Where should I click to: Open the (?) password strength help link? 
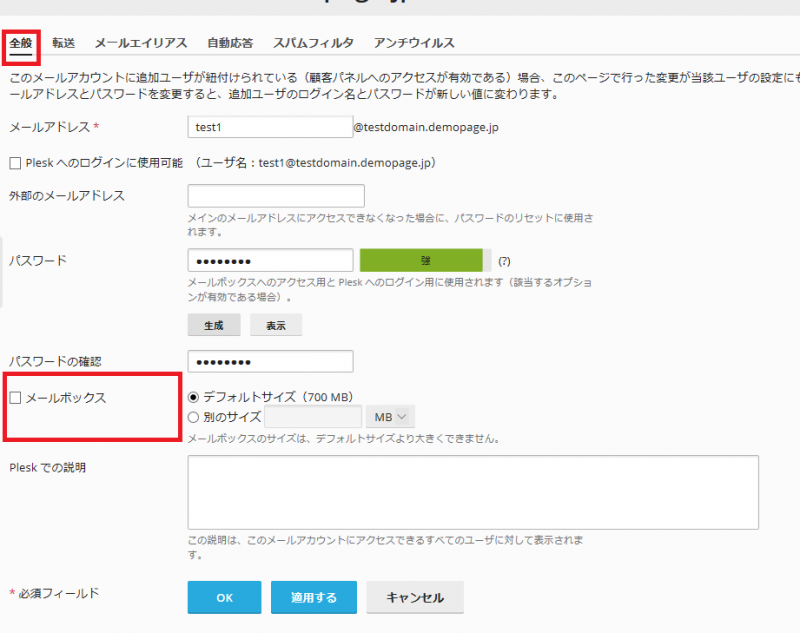503,259
